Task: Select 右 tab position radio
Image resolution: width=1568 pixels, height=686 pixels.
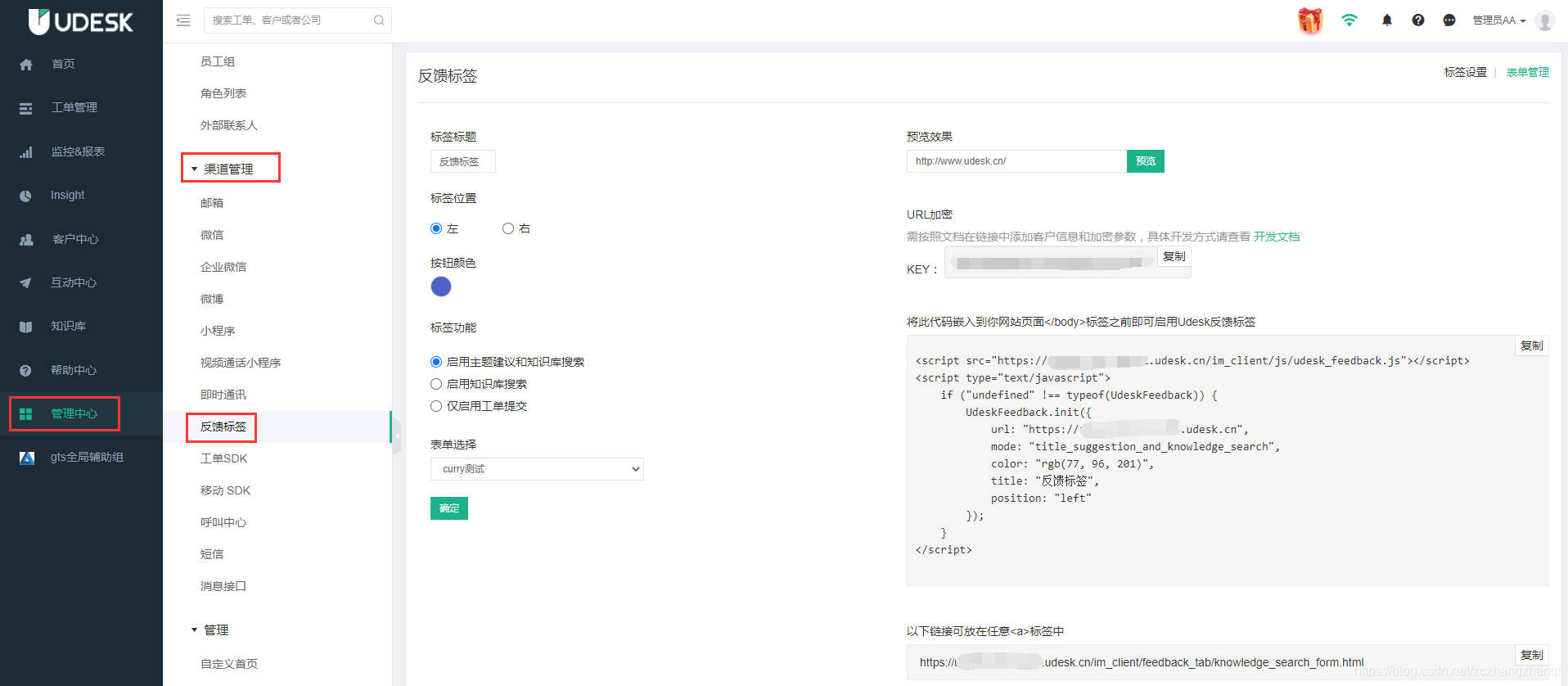Action: coord(508,228)
